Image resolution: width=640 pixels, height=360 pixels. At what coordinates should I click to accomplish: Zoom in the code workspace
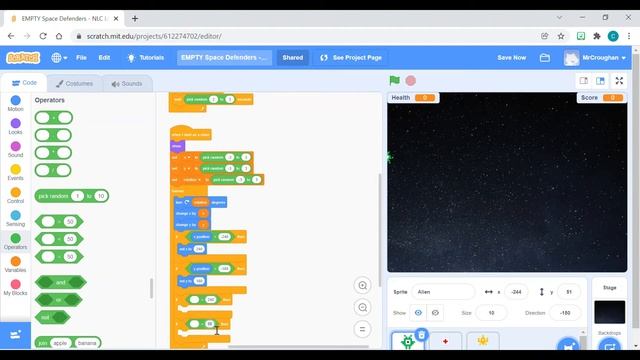(362, 286)
